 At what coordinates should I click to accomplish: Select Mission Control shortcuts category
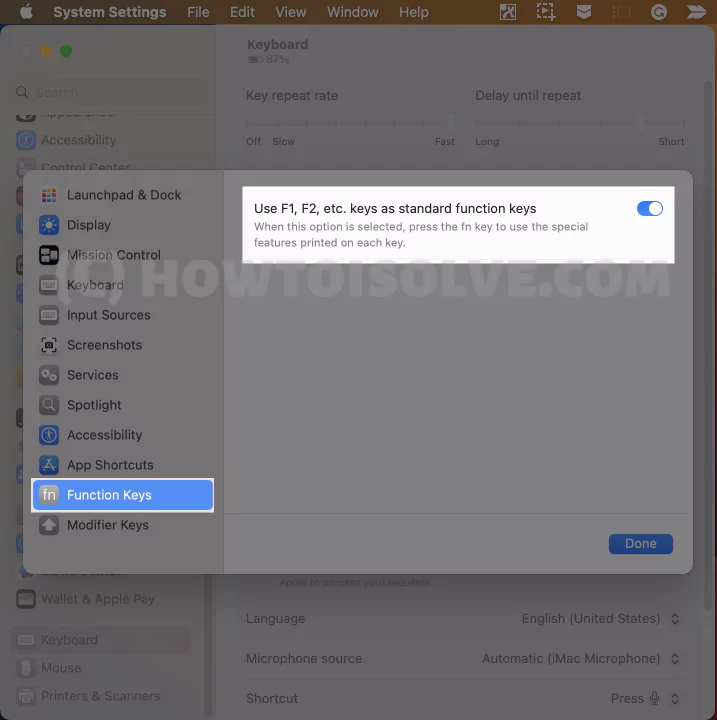[123, 255]
